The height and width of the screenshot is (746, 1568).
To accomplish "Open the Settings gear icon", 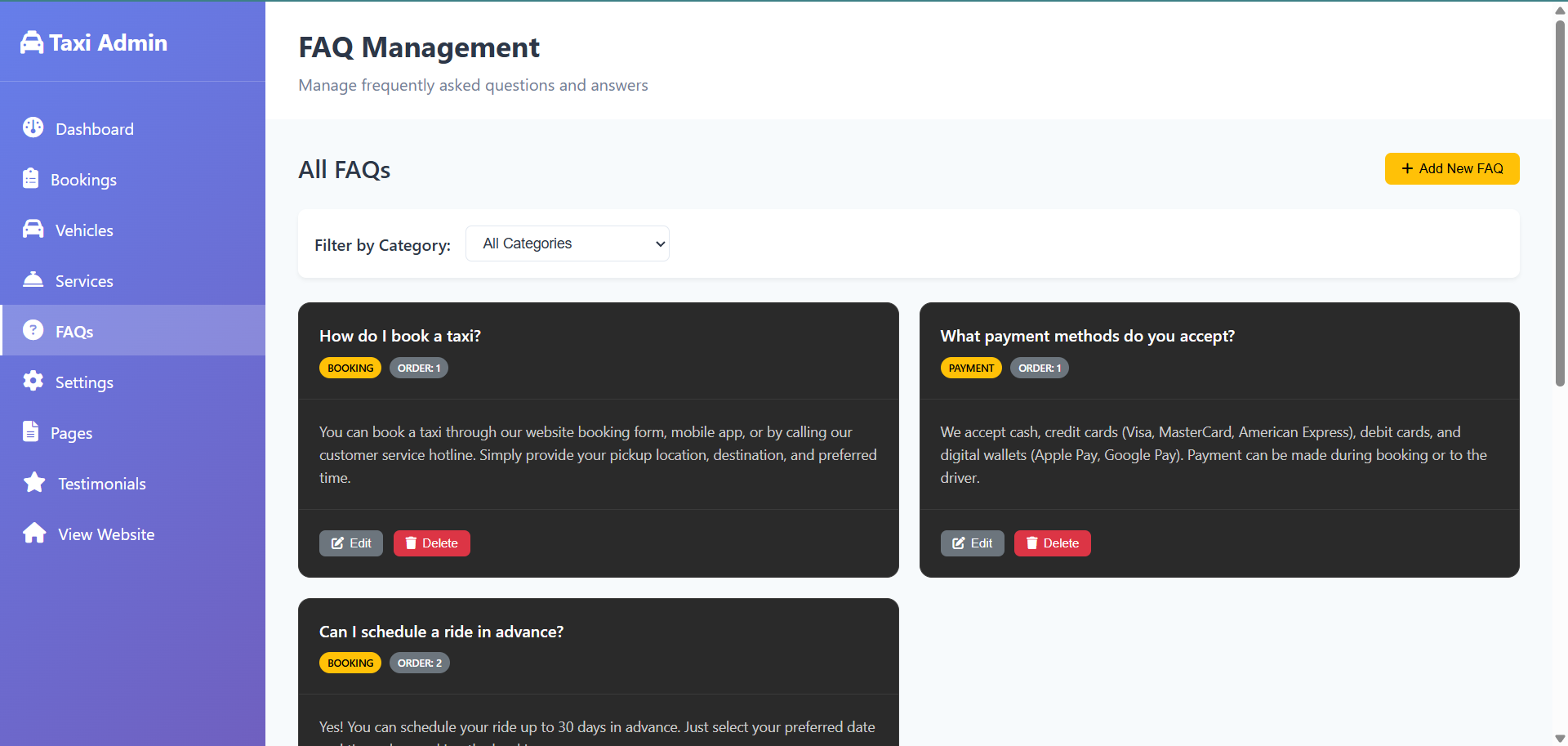I will tap(33, 382).
